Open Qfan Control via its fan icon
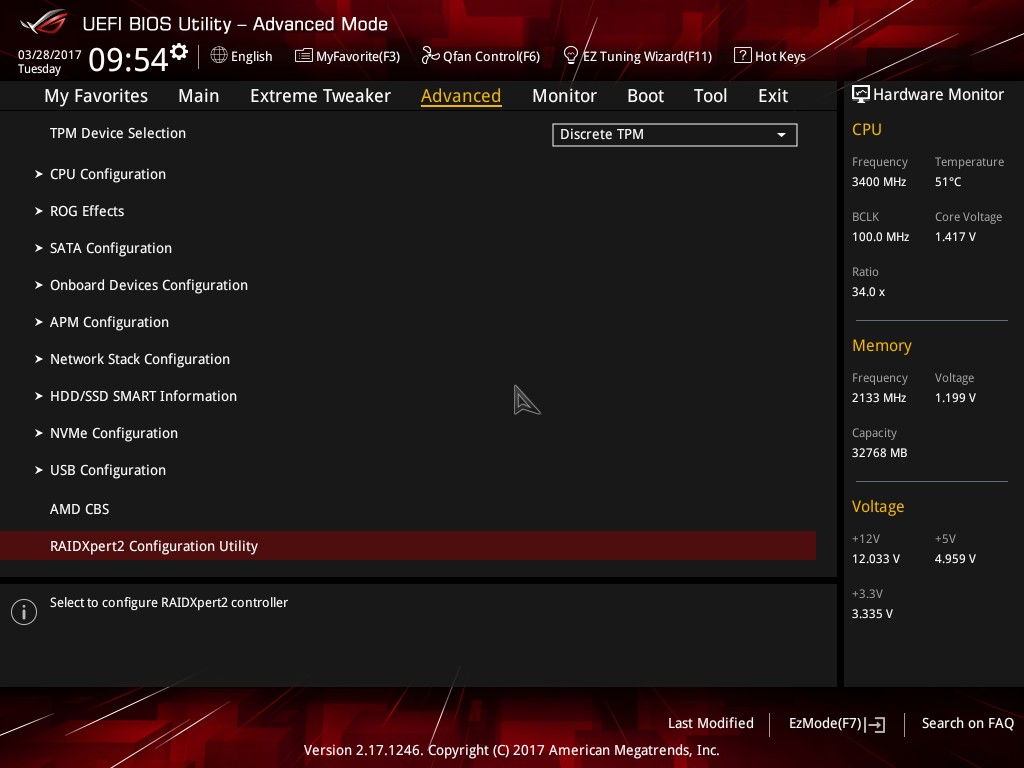The height and width of the screenshot is (768, 1024). 429,56
